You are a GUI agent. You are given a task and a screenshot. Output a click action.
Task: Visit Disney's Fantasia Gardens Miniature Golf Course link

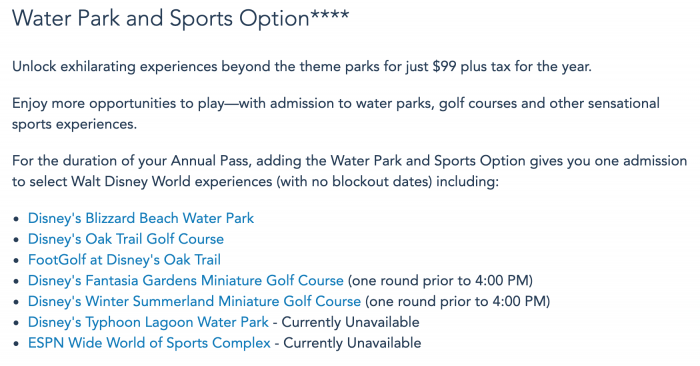point(186,281)
